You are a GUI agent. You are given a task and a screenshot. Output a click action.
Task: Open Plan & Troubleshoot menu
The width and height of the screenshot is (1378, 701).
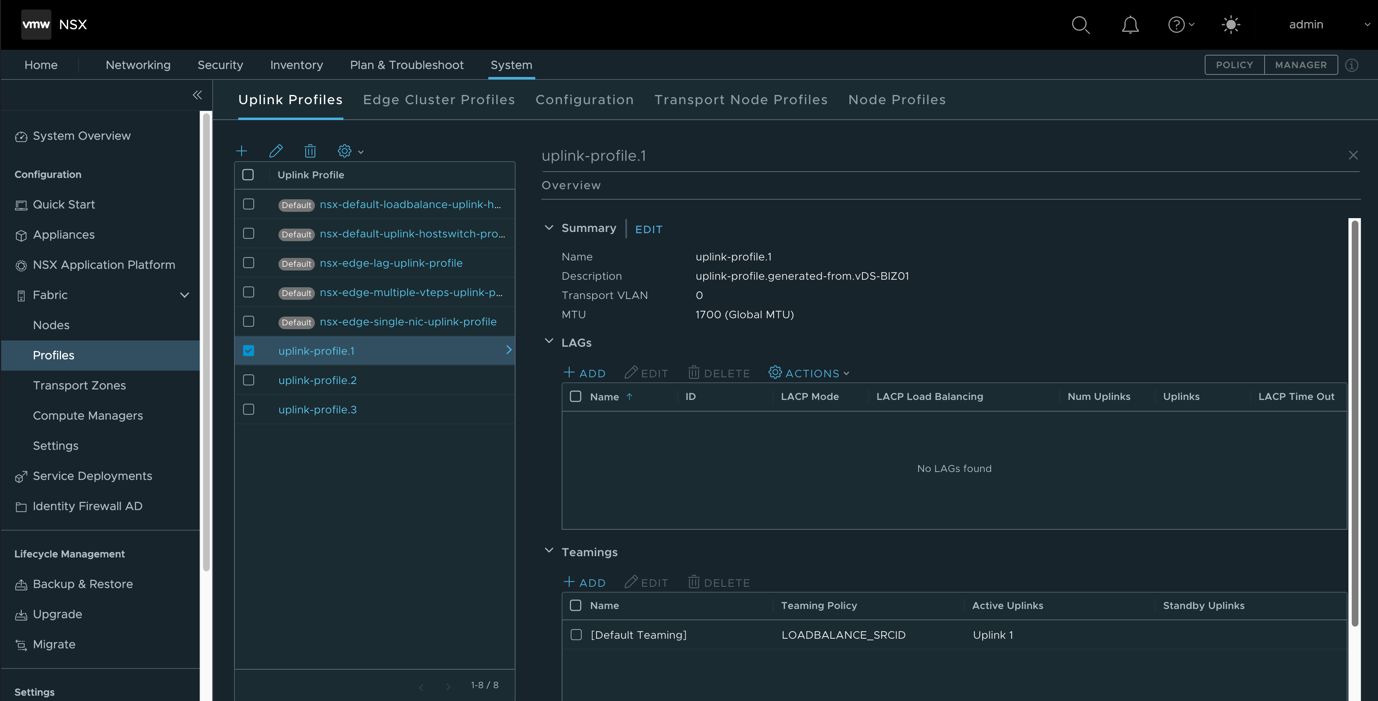[x=407, y=65]
